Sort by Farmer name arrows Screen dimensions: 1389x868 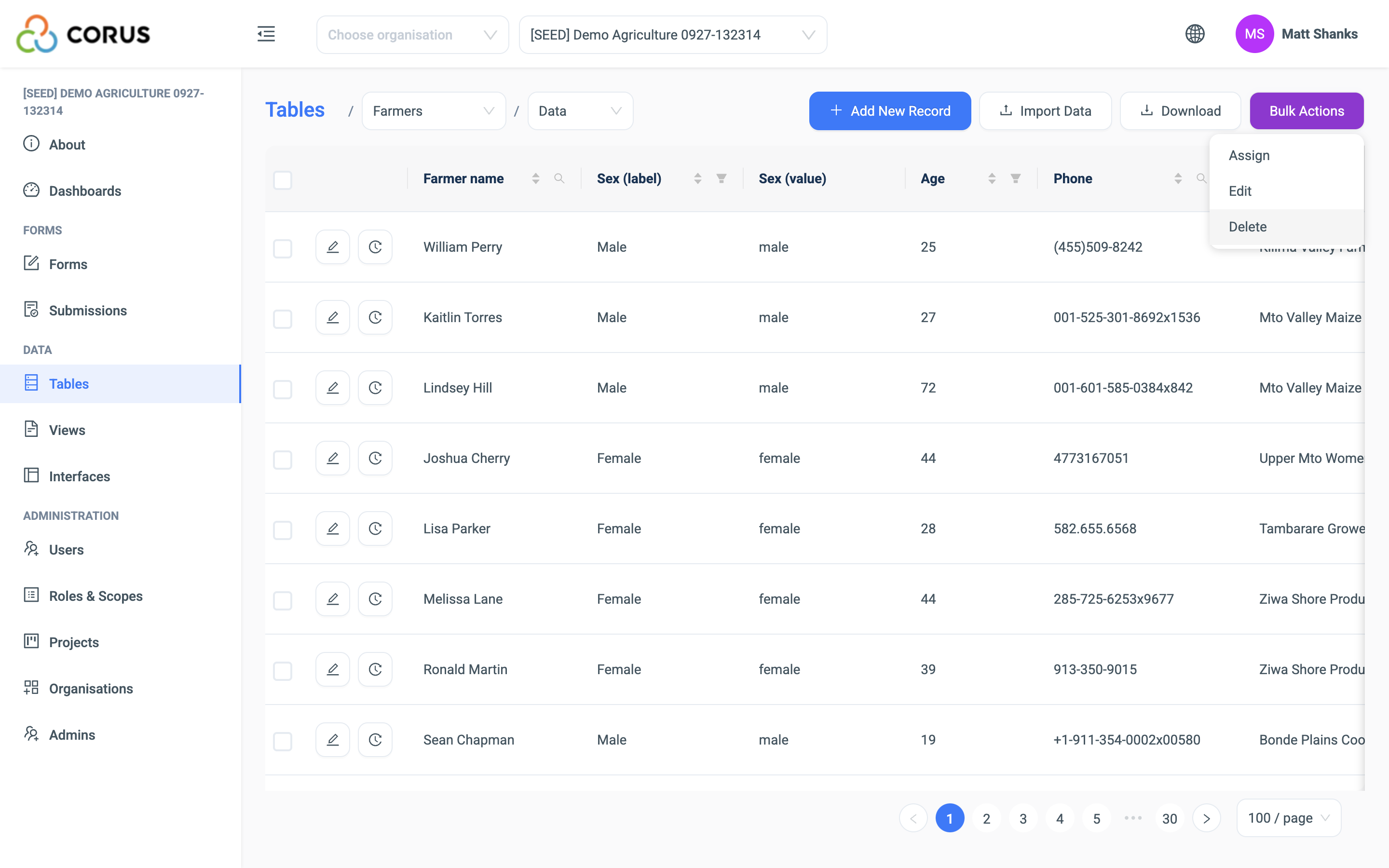(535, 178)
